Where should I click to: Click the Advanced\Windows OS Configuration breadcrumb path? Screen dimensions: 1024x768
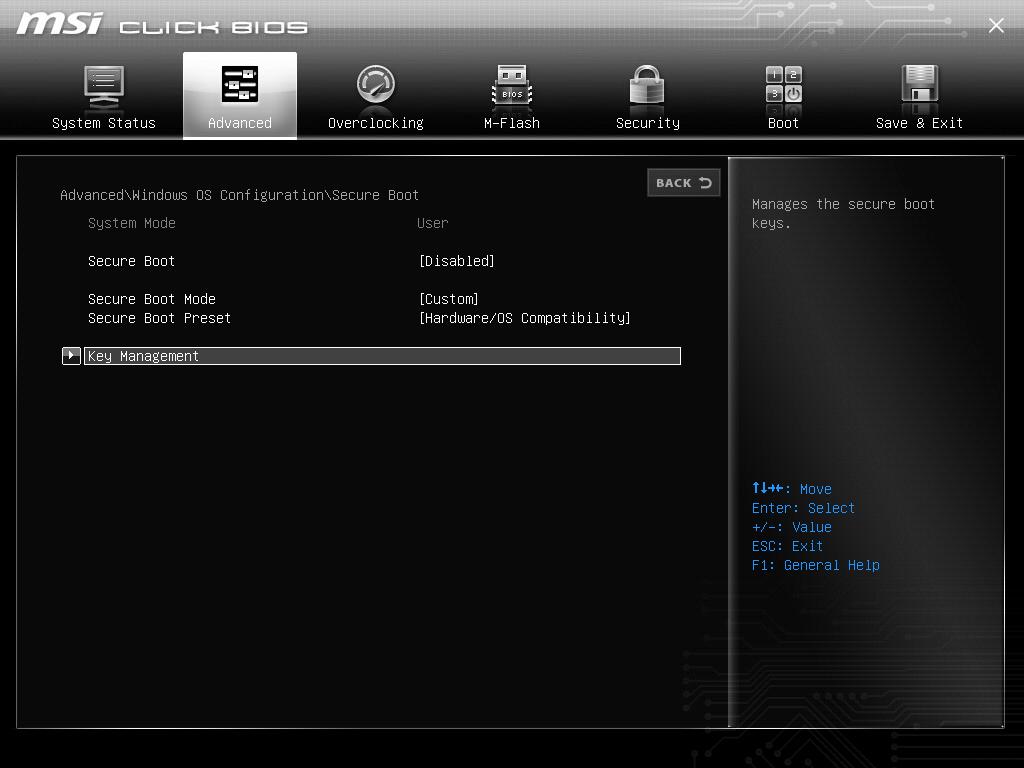(240, 195)
